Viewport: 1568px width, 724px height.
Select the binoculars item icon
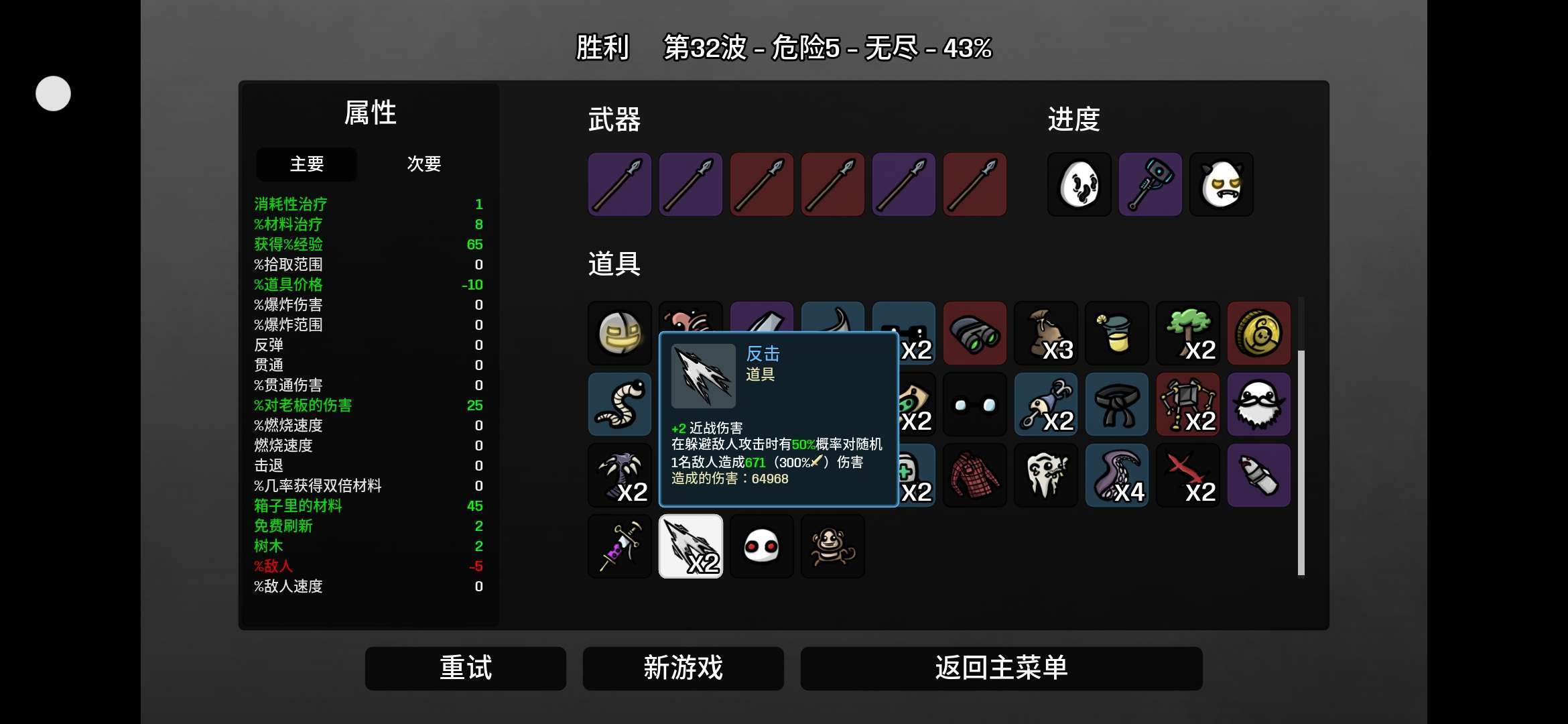[x=974, y=333]
